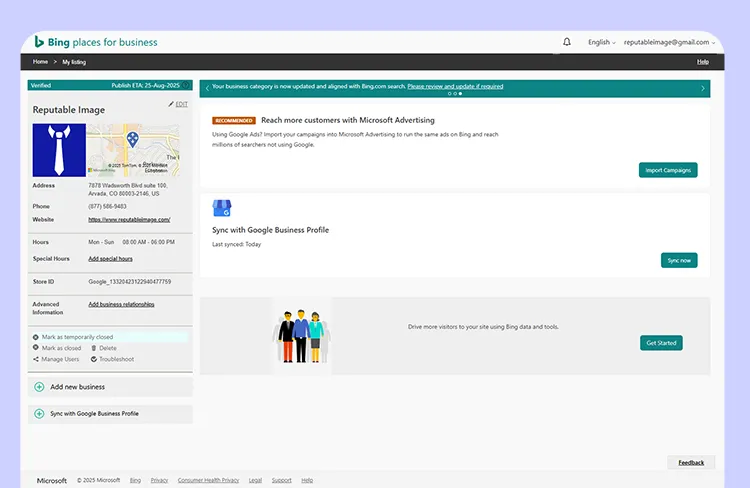Click the Store ID value Google_13320423122940477759

click(130, 282)
